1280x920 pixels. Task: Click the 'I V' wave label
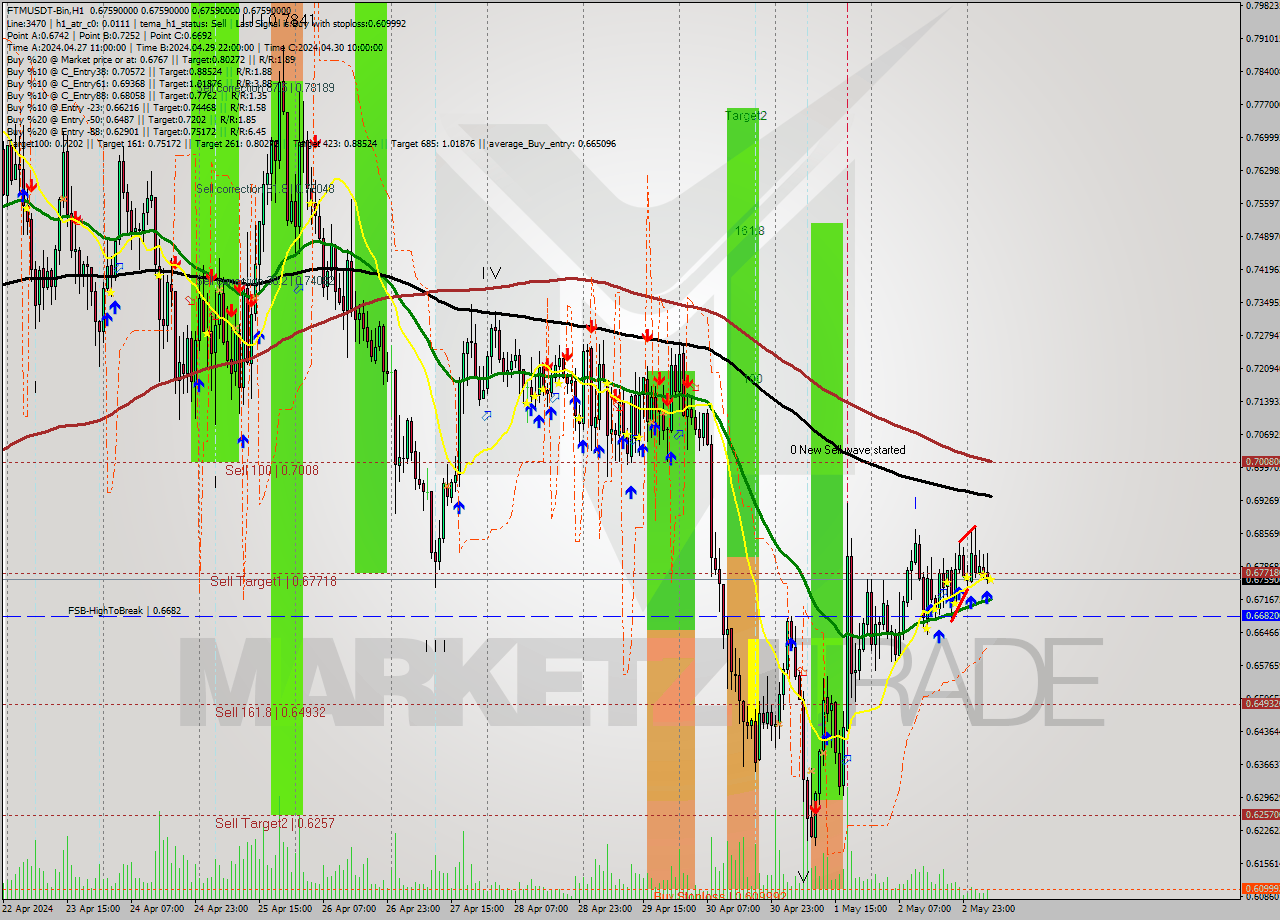click(491, 273)
